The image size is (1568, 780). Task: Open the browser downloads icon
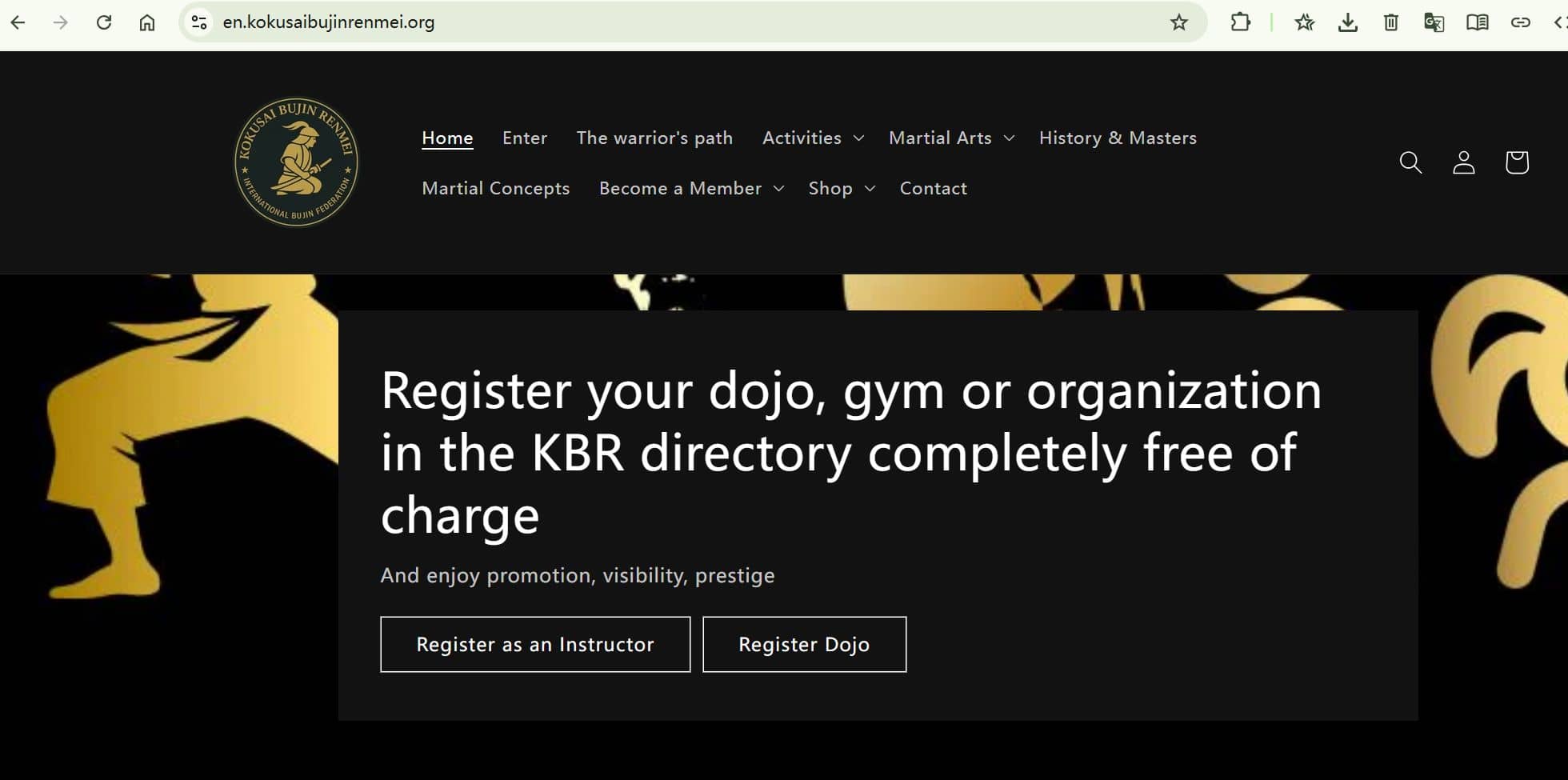[1347, 22]
